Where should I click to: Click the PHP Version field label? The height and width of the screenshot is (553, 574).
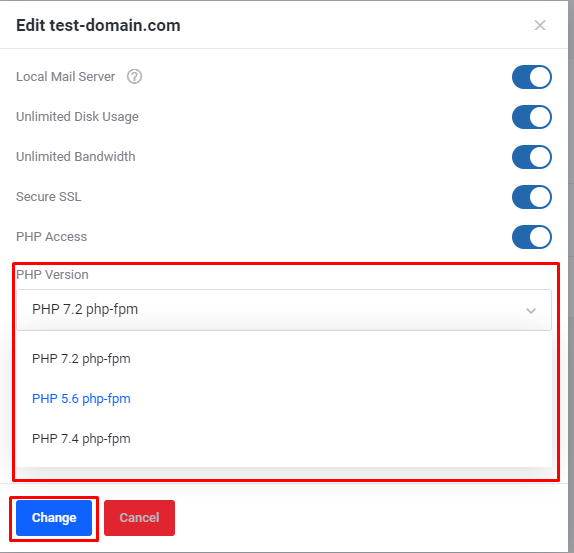[52, 274]
